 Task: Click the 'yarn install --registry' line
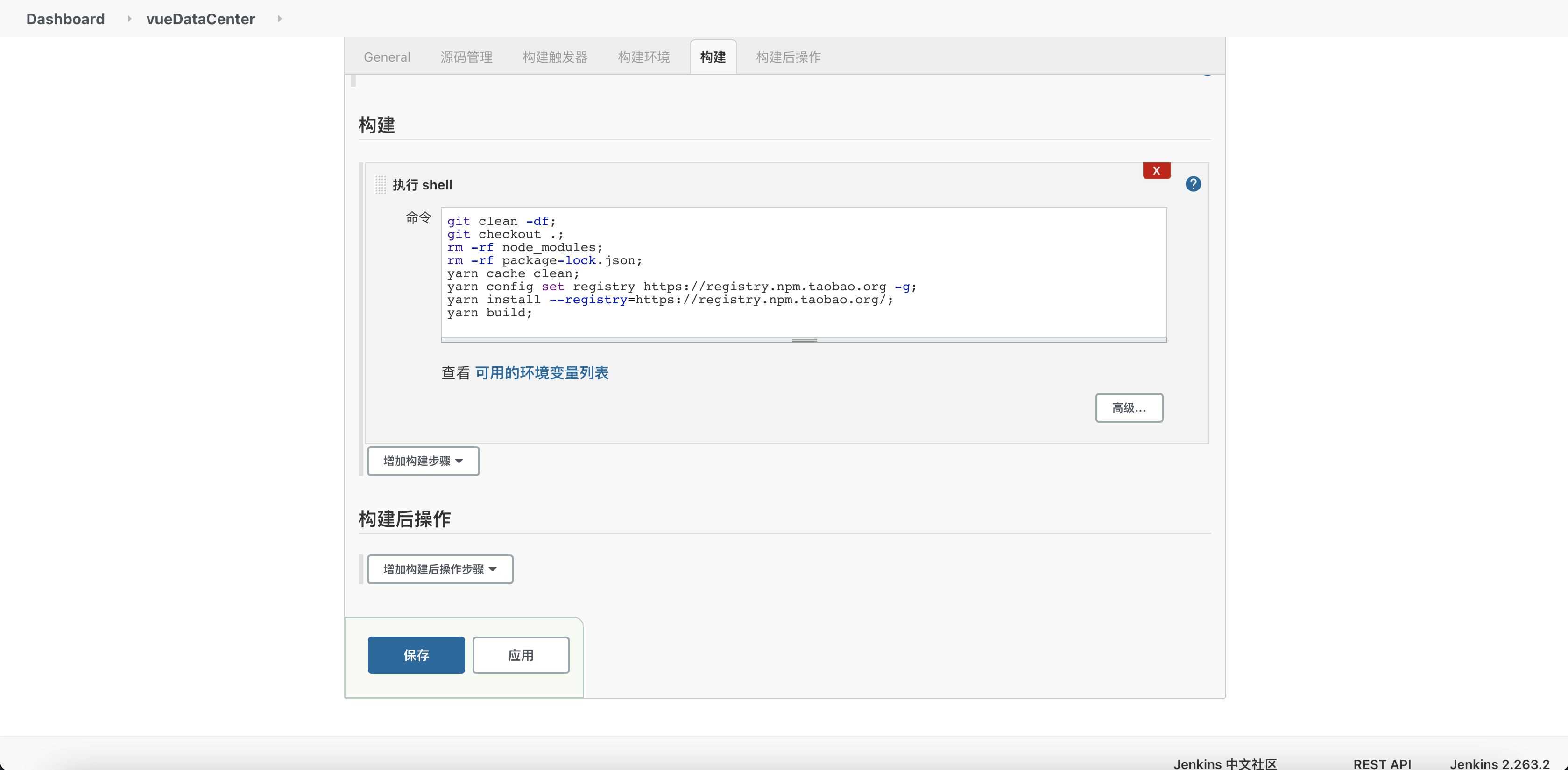click(670, 300)
